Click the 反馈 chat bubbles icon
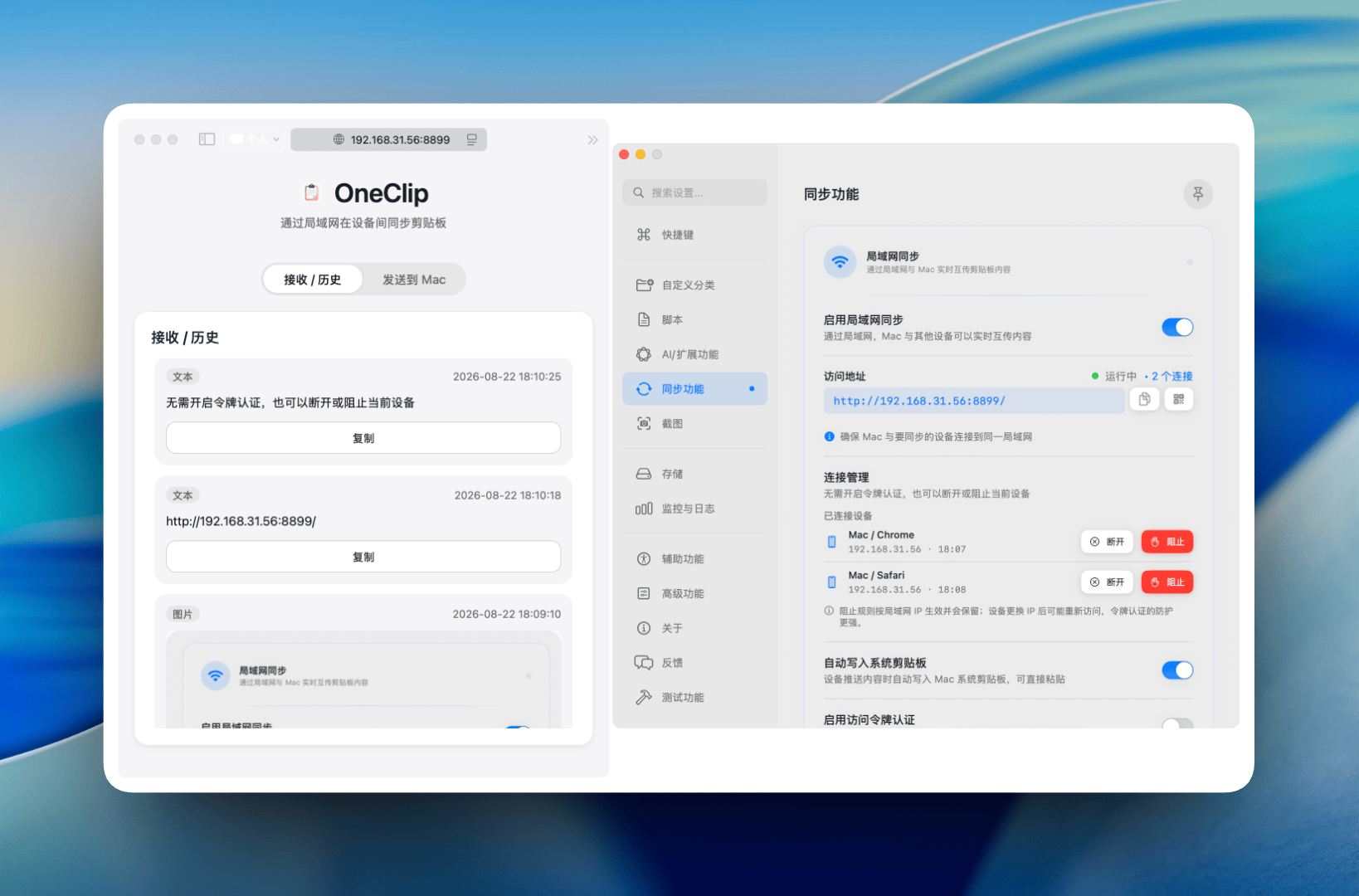This screenshot has width=1359, height=896. pos(644,663)
